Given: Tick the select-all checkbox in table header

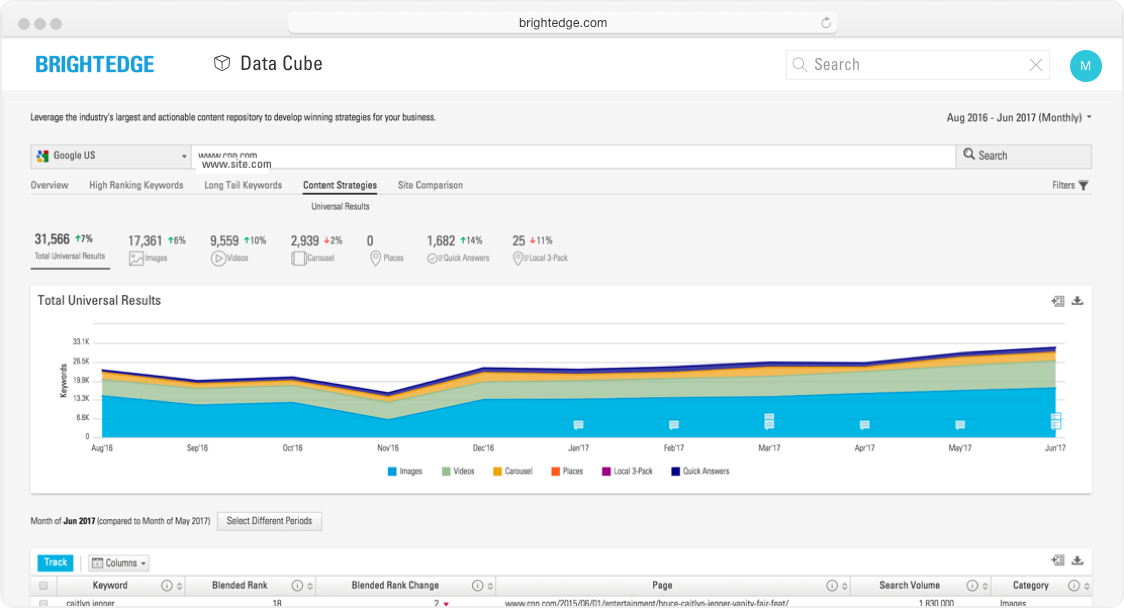Looking at the screenshot, I should [43, 586].
